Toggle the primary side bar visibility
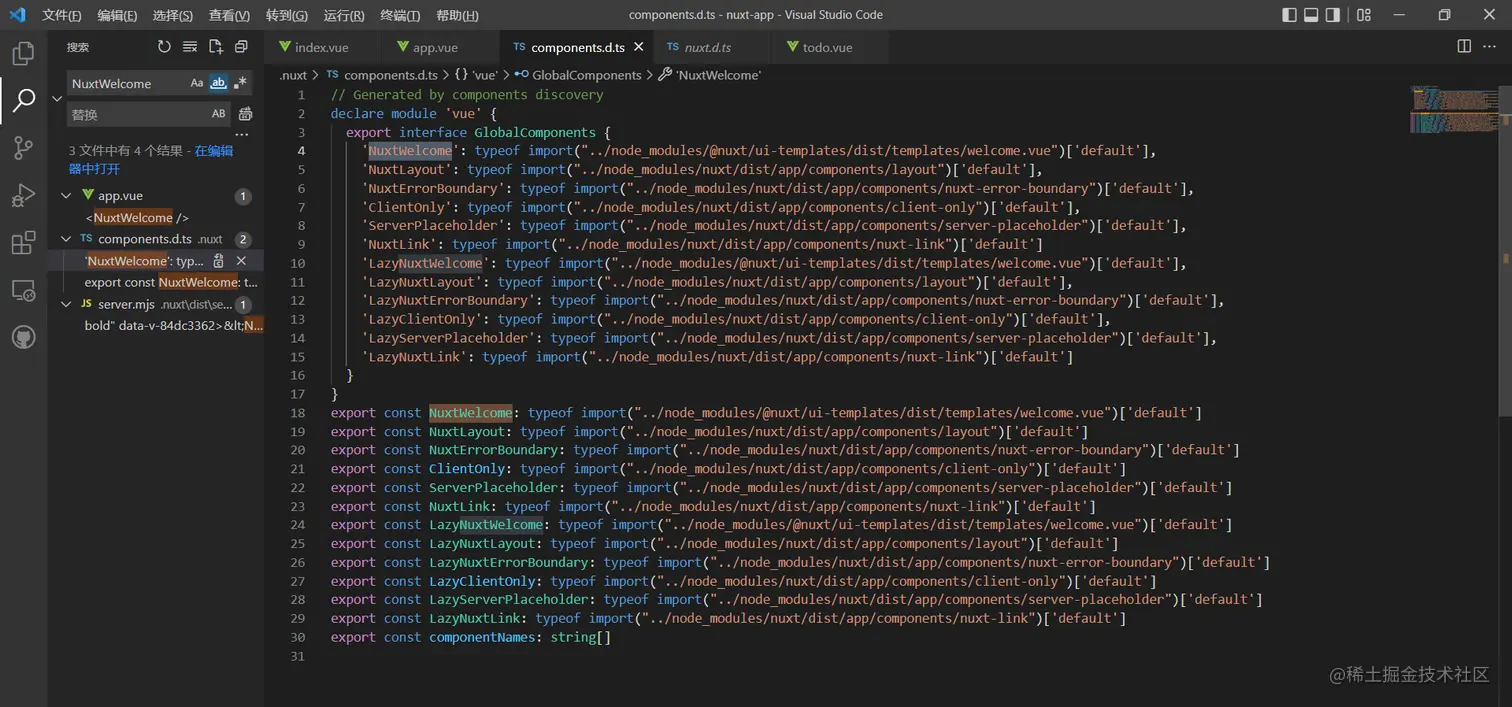 click(1289, 15)
